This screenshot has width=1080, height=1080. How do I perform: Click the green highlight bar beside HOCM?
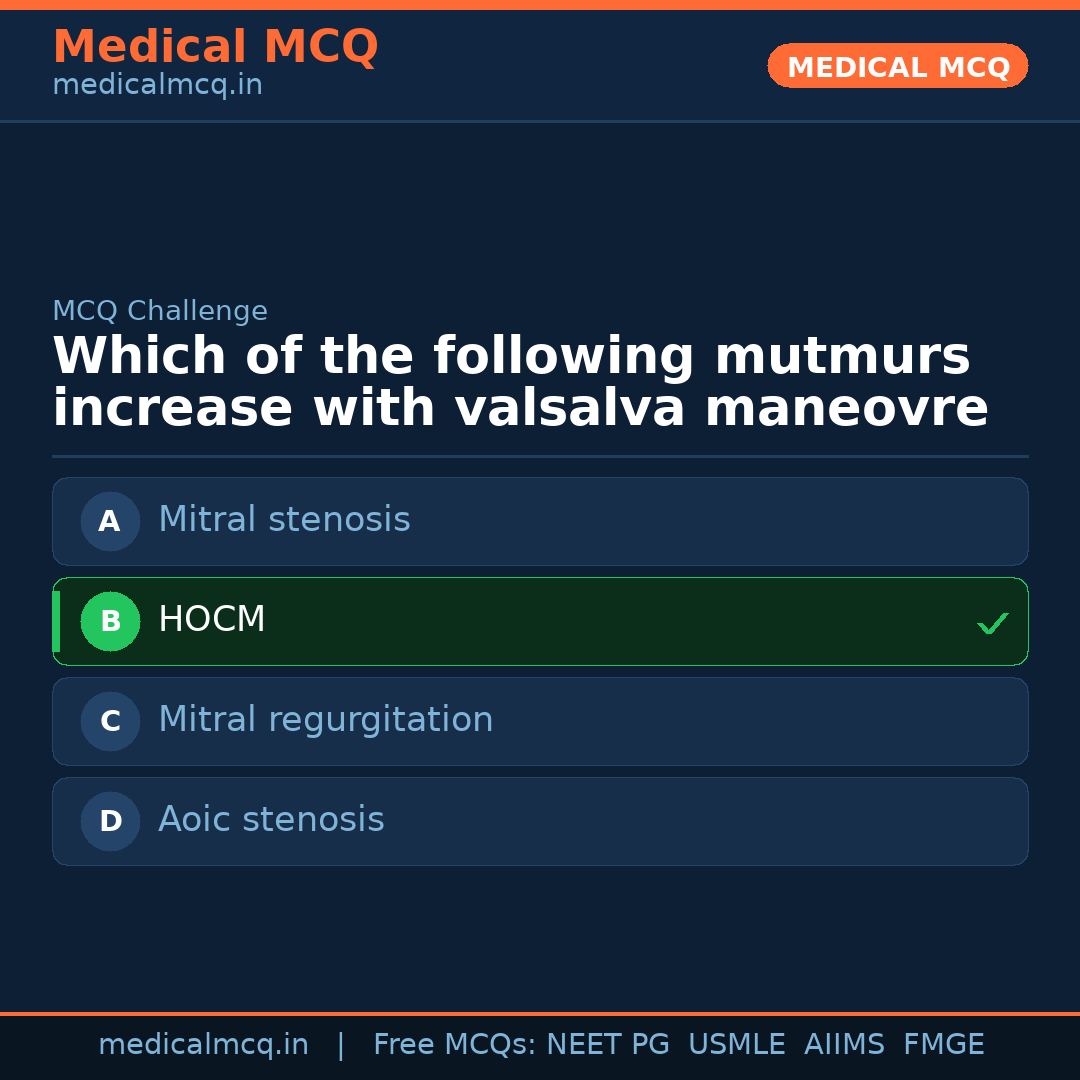pos(57,621)
